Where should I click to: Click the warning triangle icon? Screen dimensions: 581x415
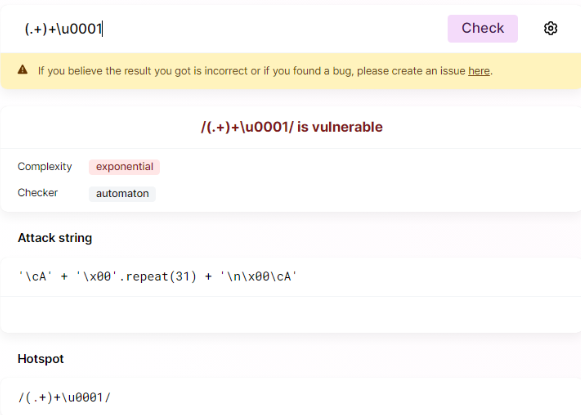(23, 70)
